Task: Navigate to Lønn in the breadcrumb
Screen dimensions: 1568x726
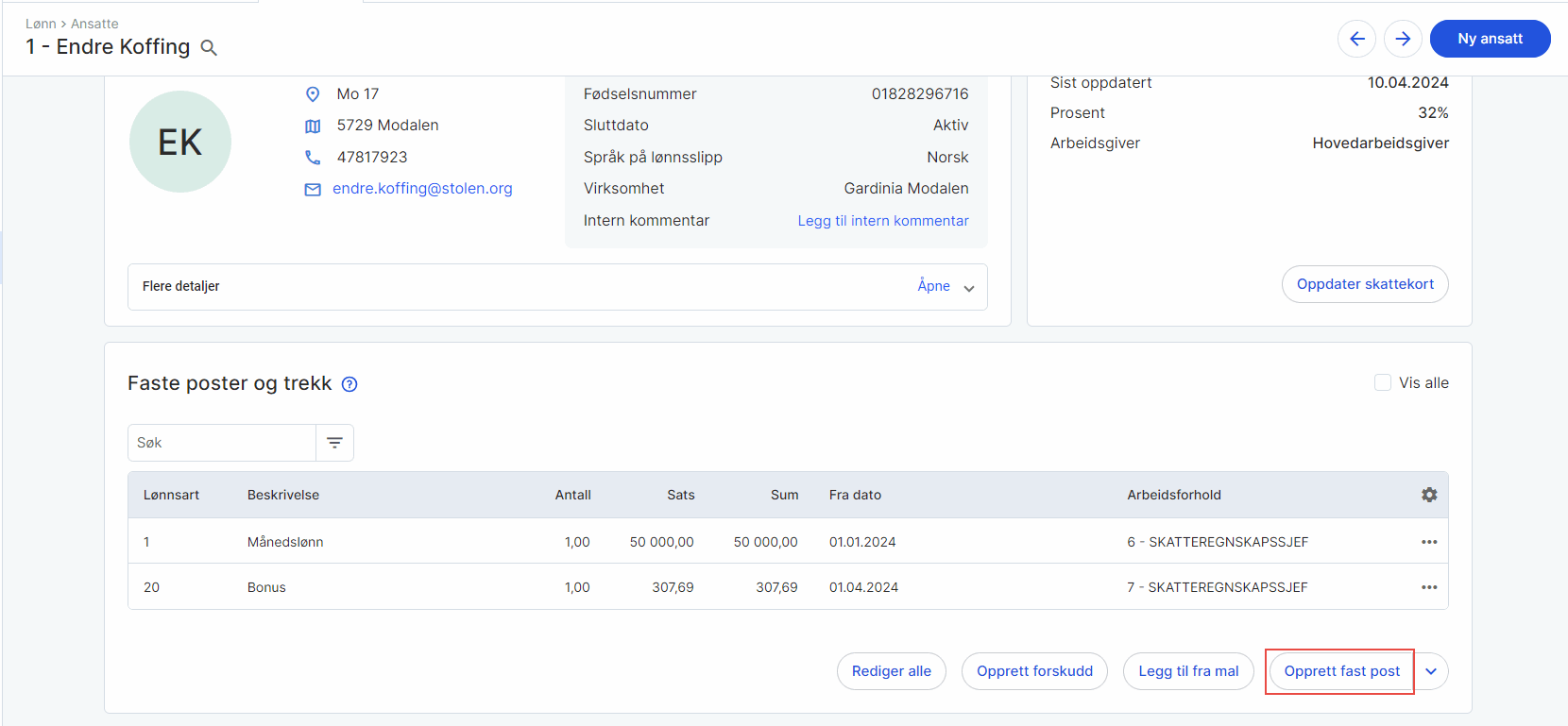Action: pyautogui.click(x=41, y=24)
